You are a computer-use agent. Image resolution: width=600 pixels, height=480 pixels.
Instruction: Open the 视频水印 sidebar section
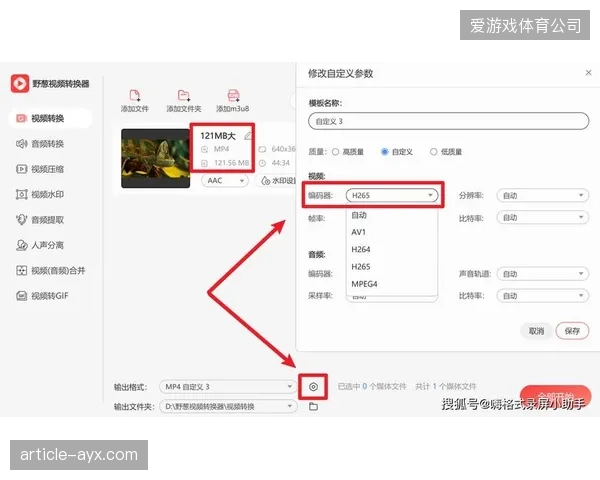(40, 194)
